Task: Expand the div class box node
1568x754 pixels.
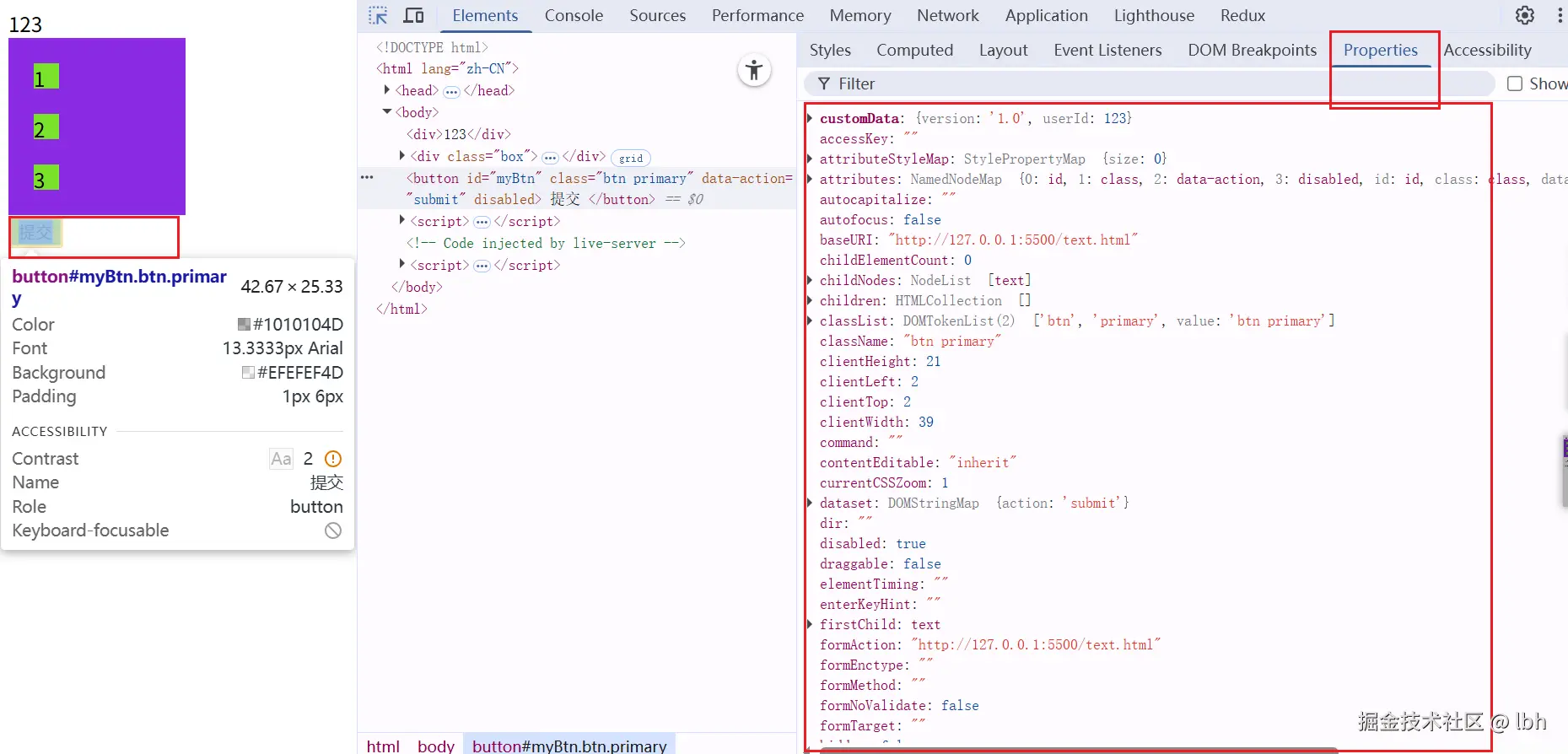Action: [x=402, y=156]
